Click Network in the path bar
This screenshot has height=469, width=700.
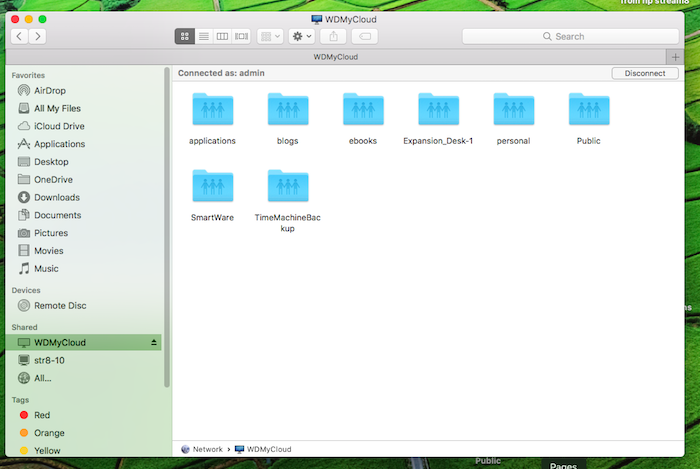click(202, 449)
